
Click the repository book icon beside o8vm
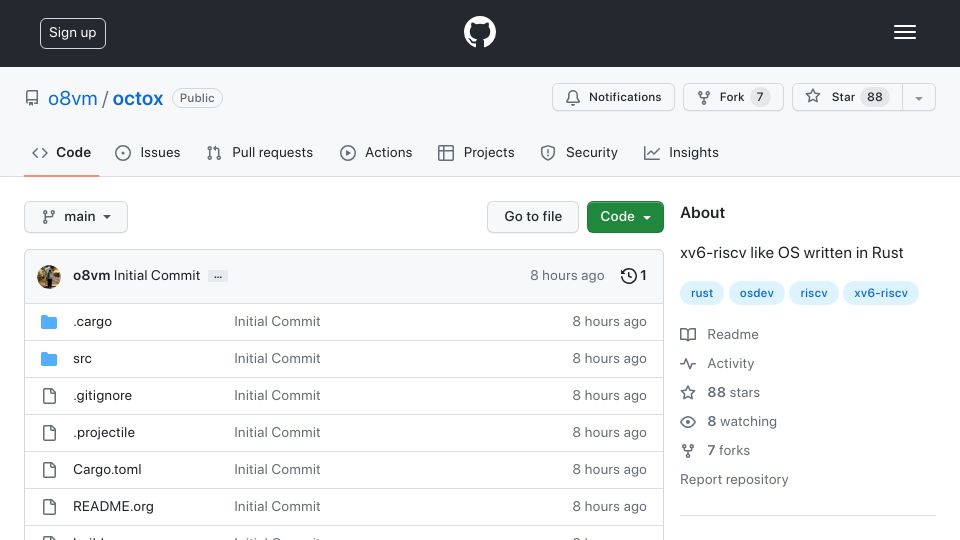(32, 98)
